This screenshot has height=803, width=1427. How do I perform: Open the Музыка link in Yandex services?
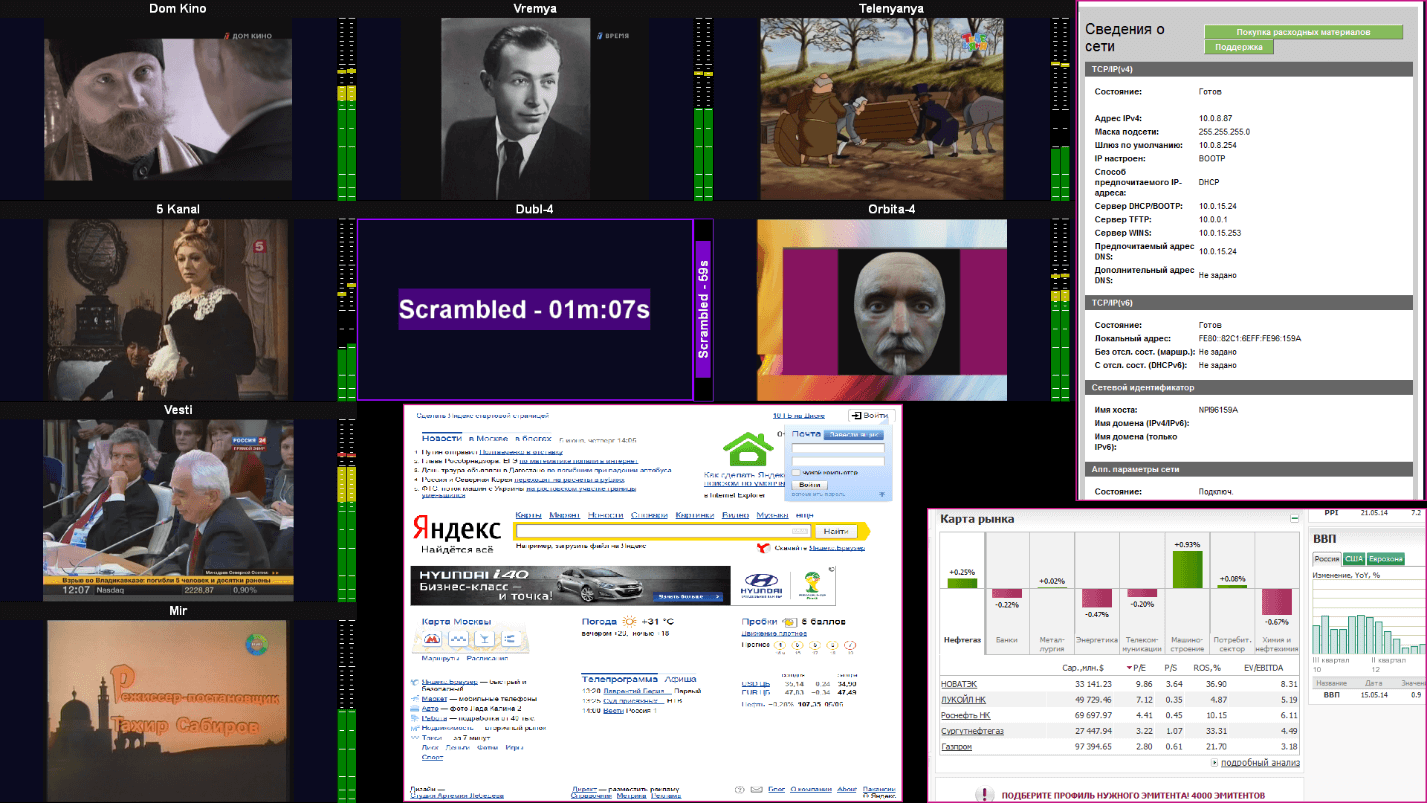click(x=771, y=514)
